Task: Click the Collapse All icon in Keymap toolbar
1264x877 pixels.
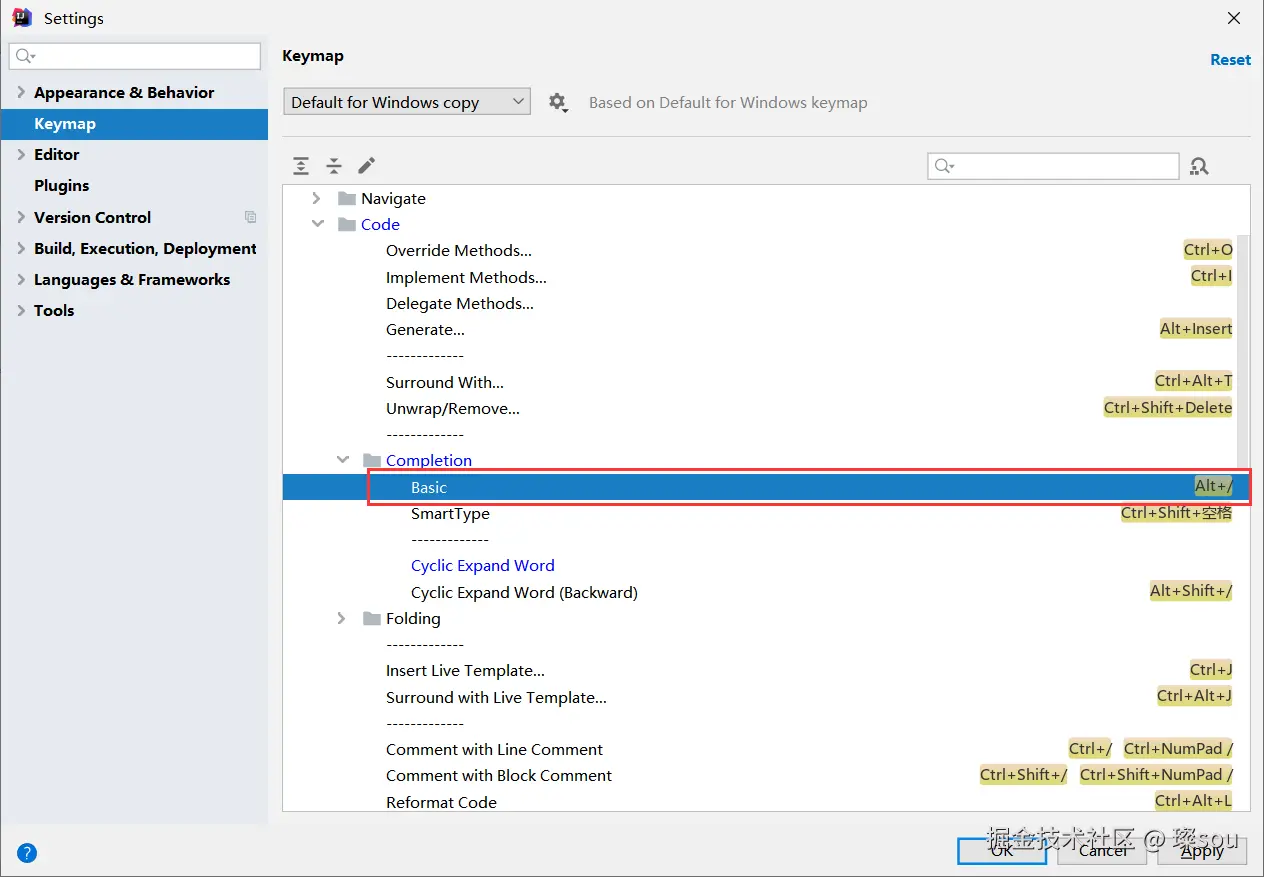Action: (x=334, y=166)
